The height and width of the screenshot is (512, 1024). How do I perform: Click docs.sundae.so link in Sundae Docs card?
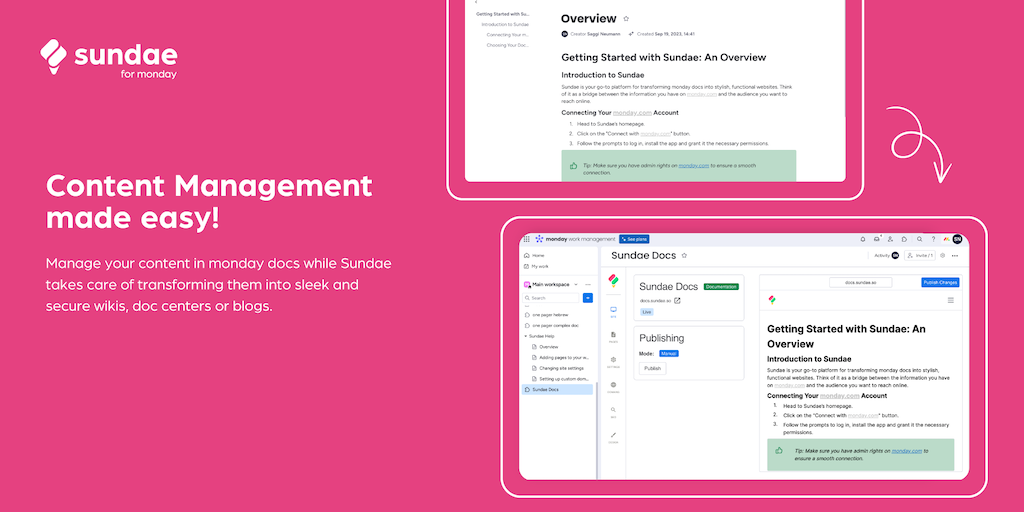point(656,300)
